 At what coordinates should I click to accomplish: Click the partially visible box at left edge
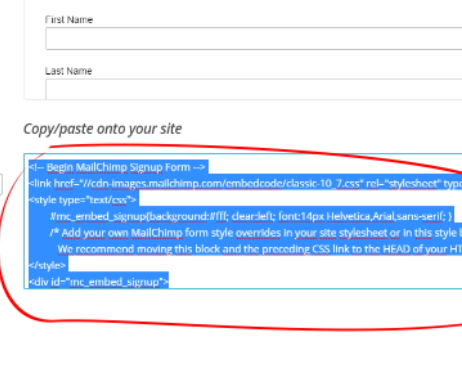click(1, 184)
